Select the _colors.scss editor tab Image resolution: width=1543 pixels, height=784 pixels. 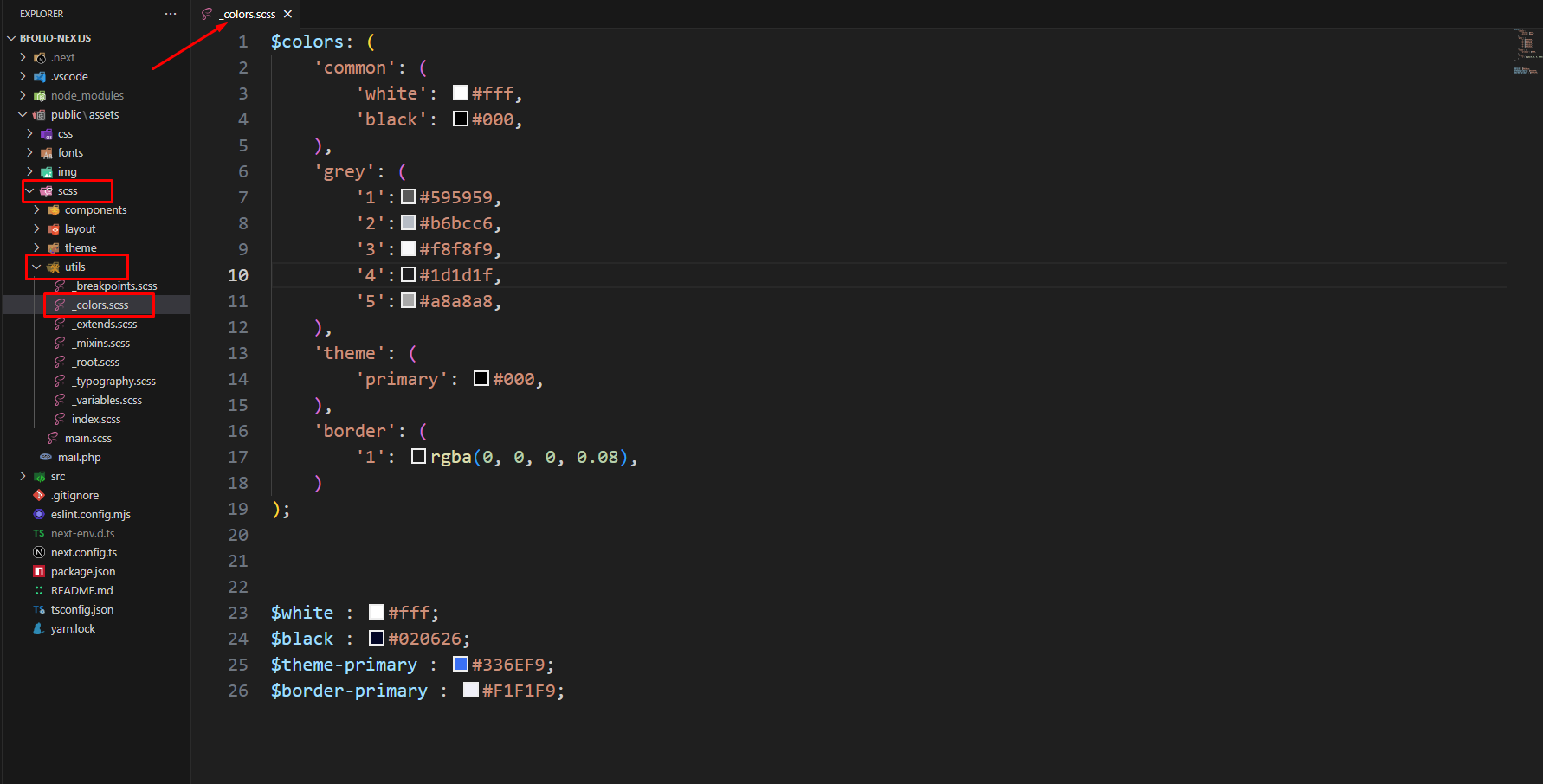[249, 14]
